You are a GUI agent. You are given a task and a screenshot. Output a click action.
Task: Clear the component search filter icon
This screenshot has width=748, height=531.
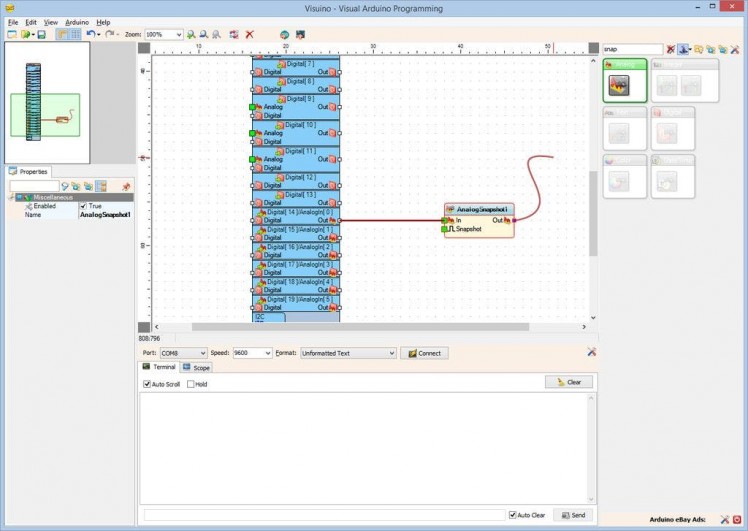point(671,48)
